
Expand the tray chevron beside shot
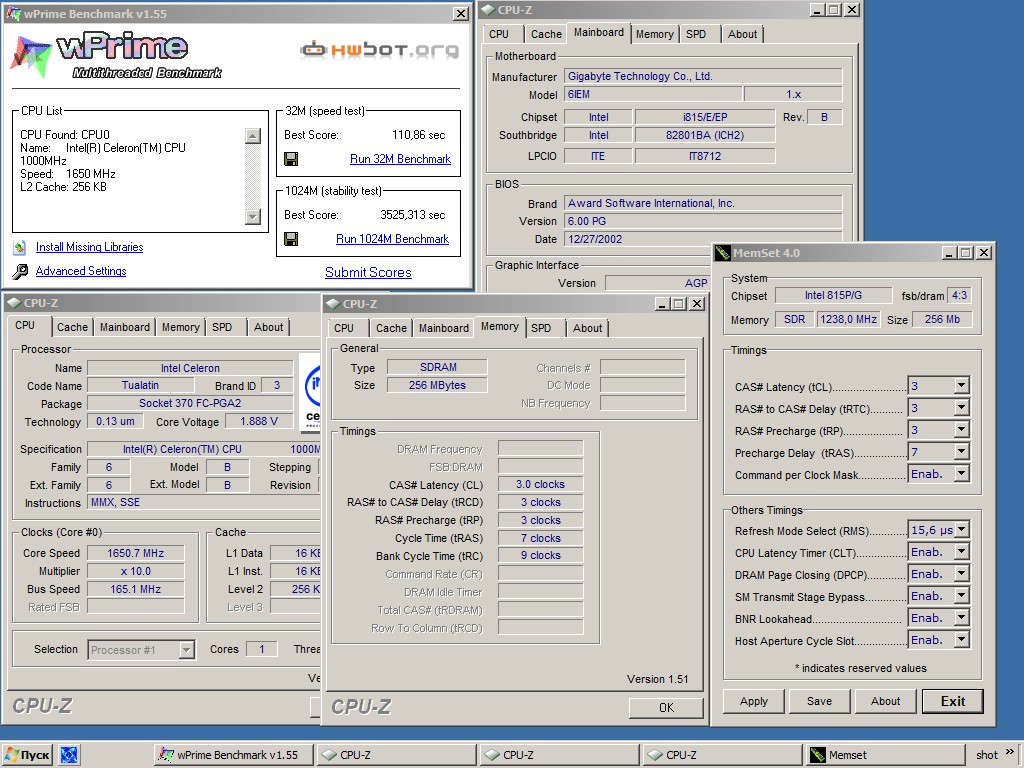(x=1010, y=752)
